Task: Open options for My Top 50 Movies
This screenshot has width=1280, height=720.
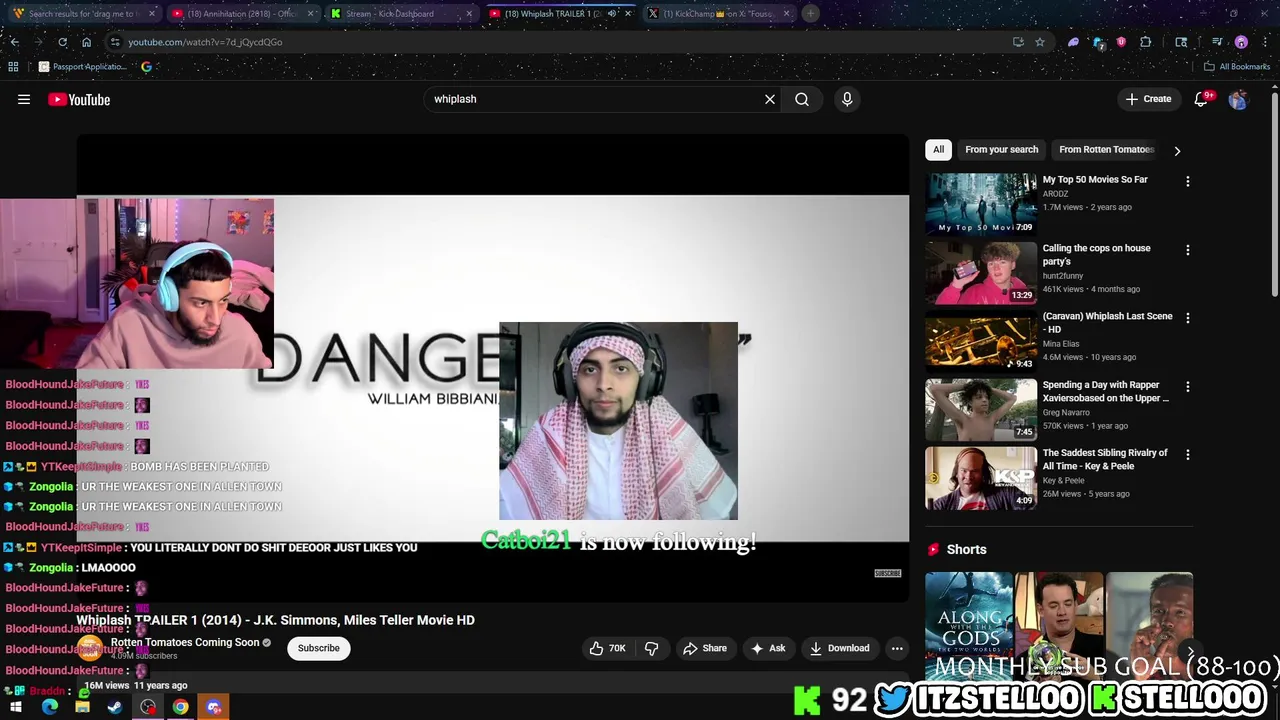Action: pyautogui.click(x=1188, y=181)
